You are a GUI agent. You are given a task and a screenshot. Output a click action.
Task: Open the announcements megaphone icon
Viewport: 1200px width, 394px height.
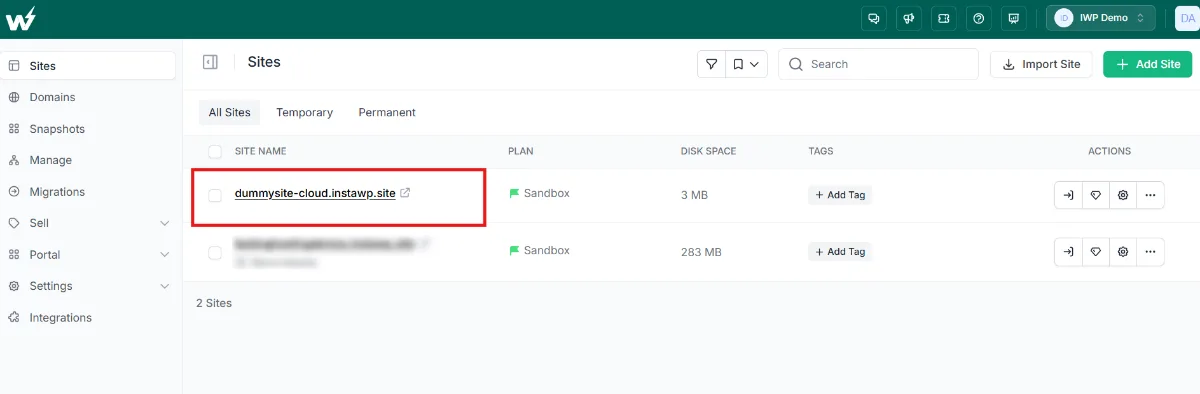(x=909, y=18)
